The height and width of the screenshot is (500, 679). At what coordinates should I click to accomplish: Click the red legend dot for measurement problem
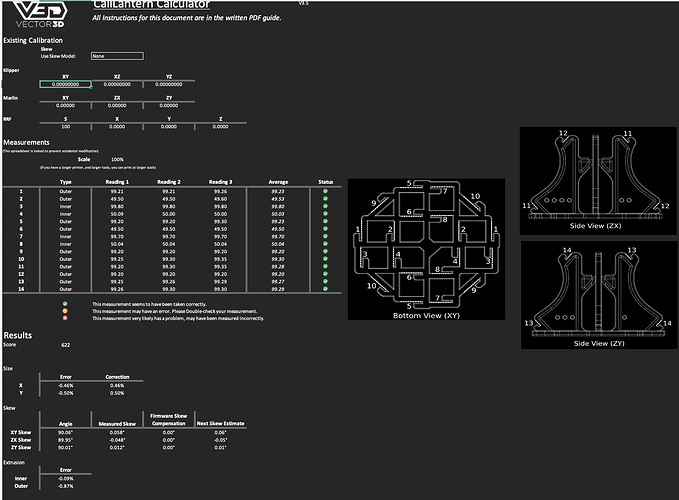tap(65, 318)
